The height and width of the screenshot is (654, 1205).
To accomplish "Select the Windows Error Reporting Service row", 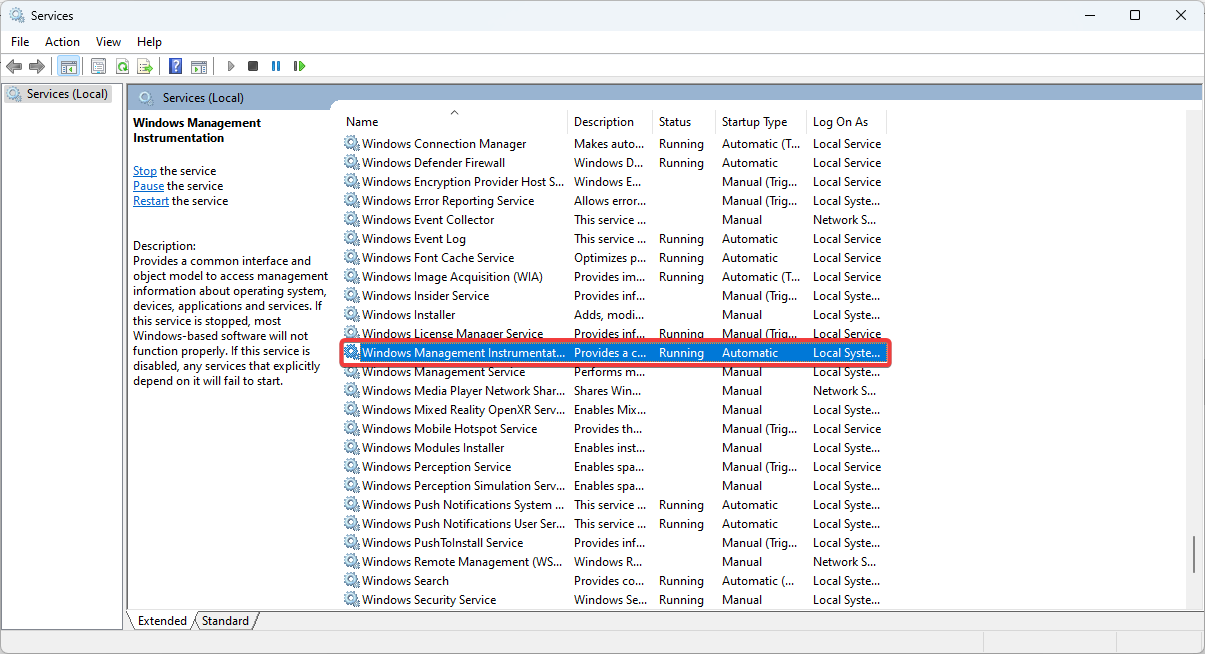I will click(x=614, y=201).
